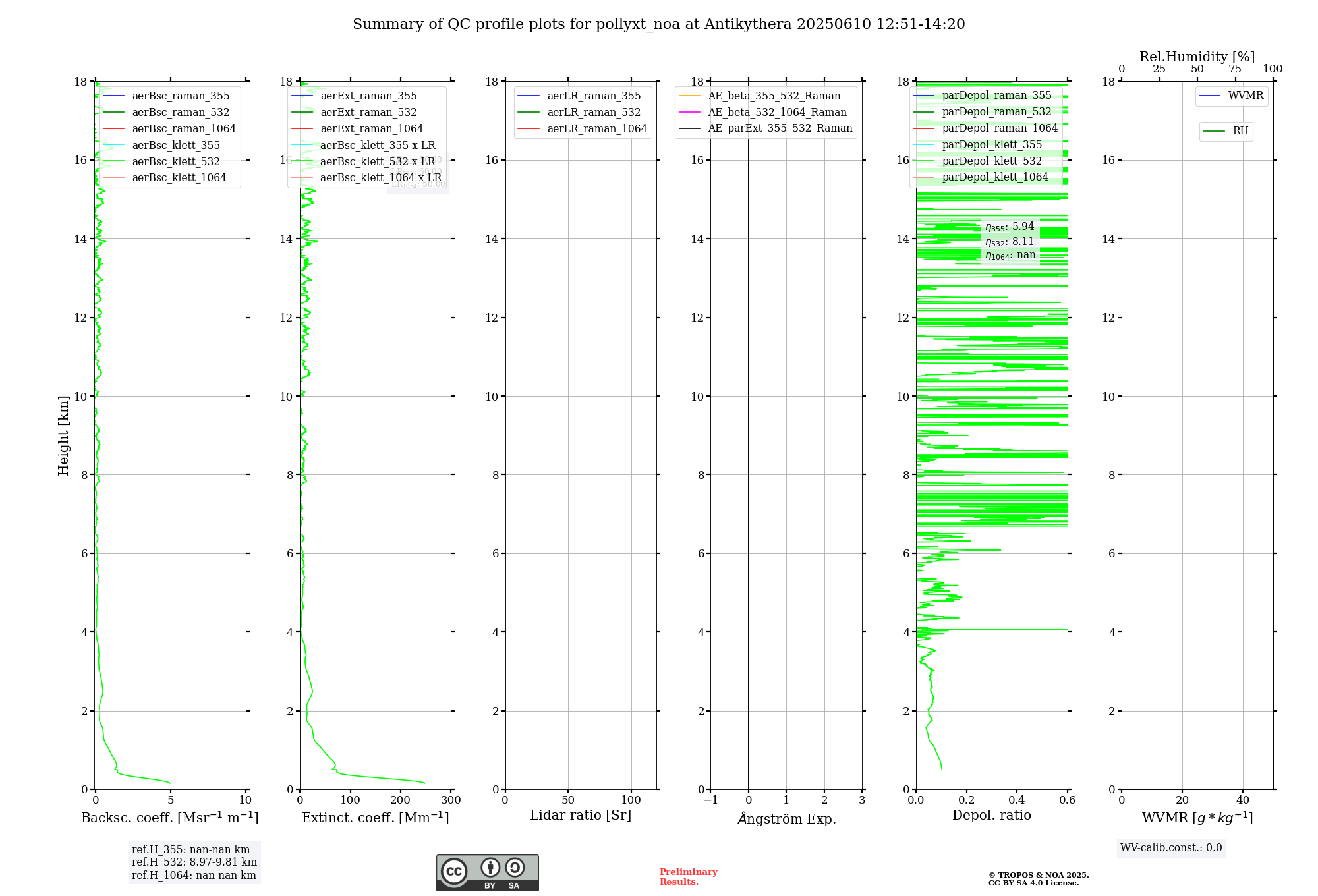Click the BY attribution person icon
The height and width of the screenshot is (896, 1318).
click(490, 867)
